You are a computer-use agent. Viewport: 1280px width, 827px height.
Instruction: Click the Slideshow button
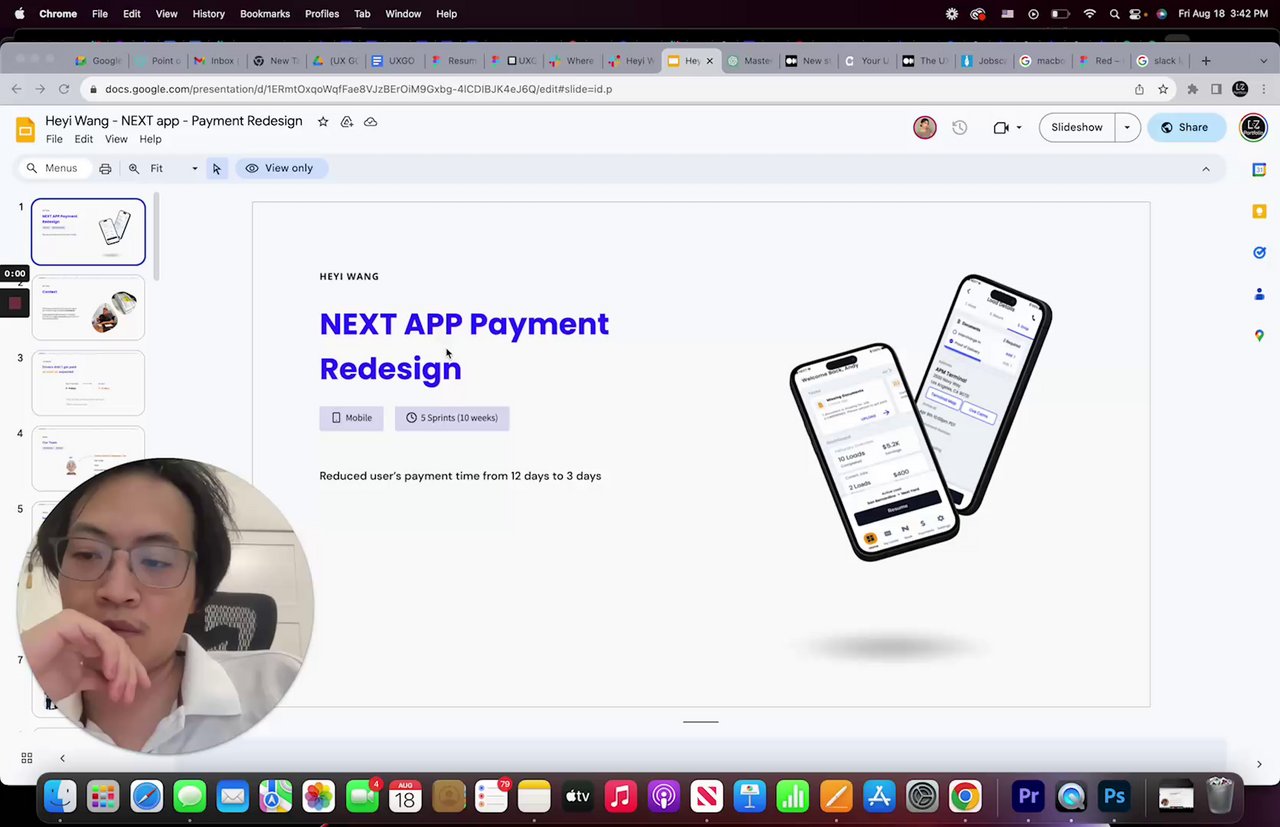1077,127
